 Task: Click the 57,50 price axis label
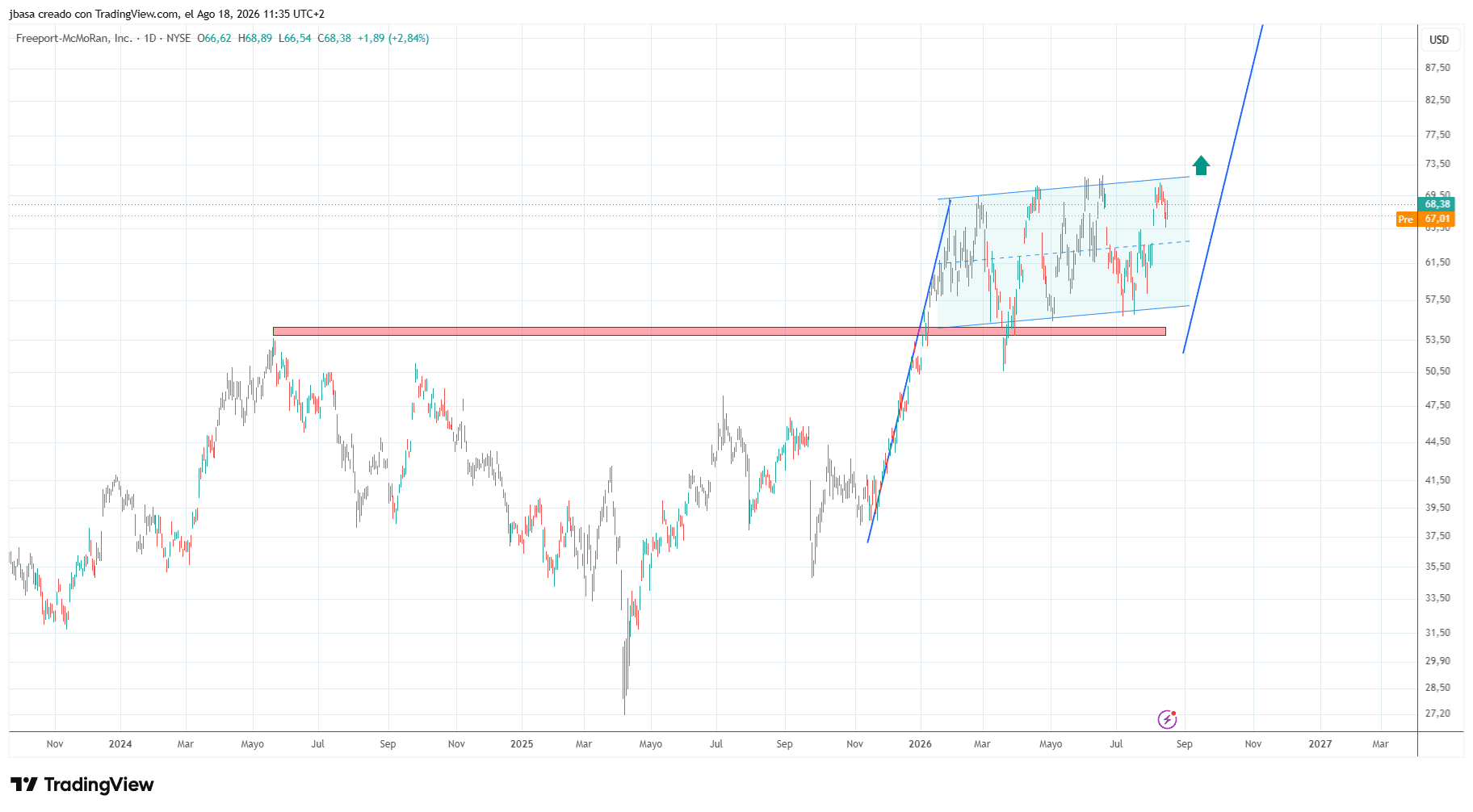click(x=1437, y=299)
